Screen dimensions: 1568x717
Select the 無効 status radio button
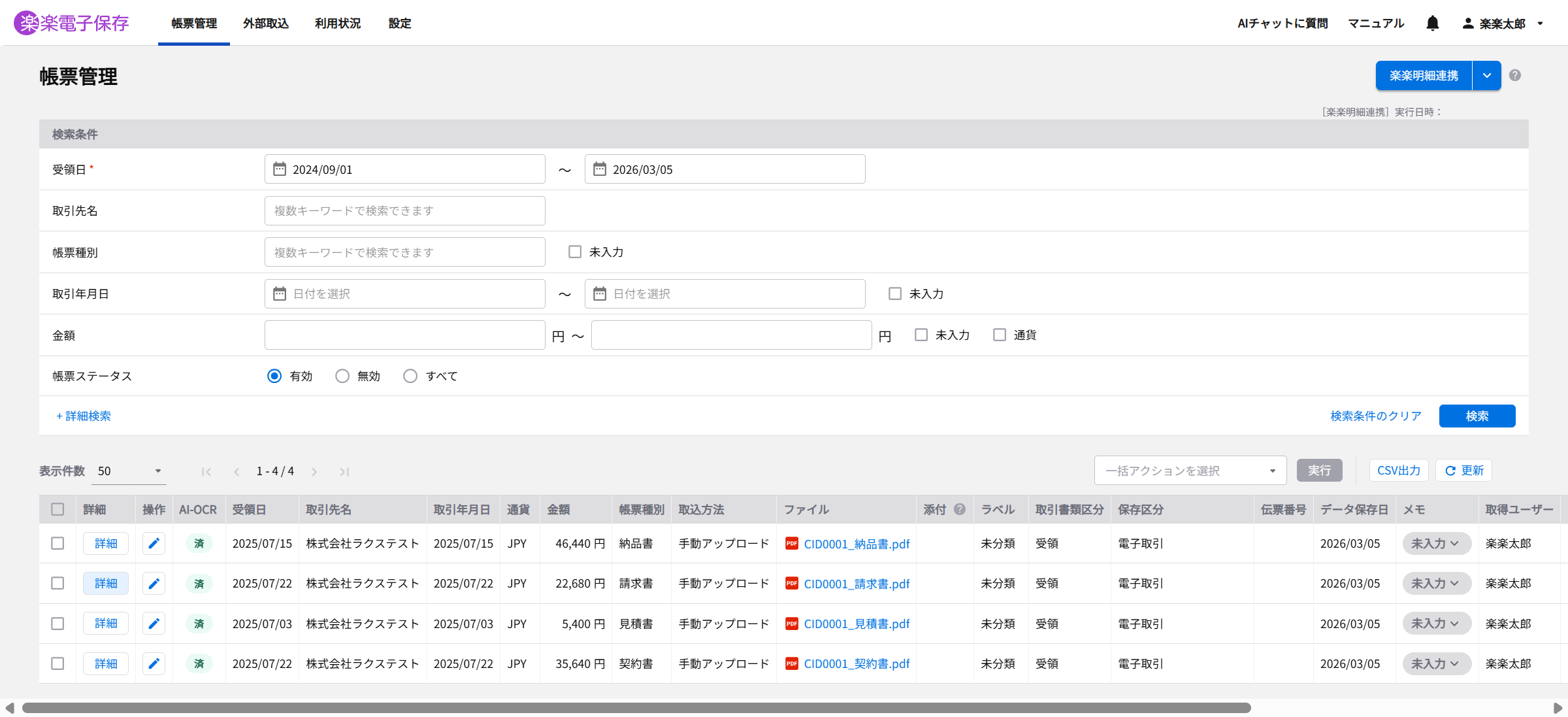[342, 376]
